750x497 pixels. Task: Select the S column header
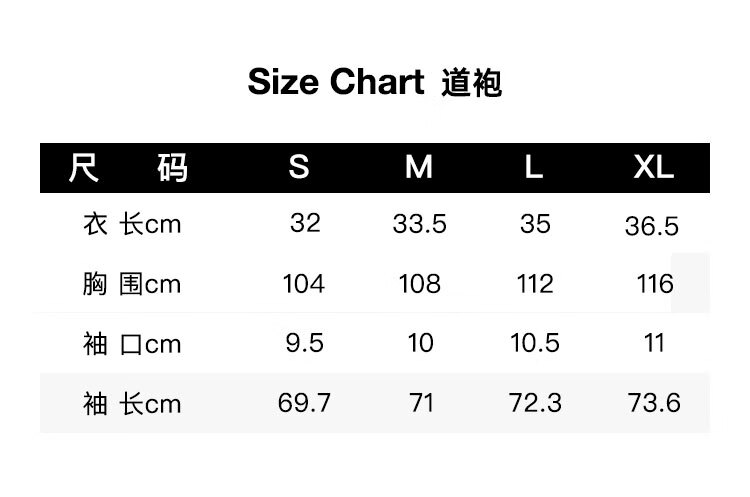pos(299,167)
